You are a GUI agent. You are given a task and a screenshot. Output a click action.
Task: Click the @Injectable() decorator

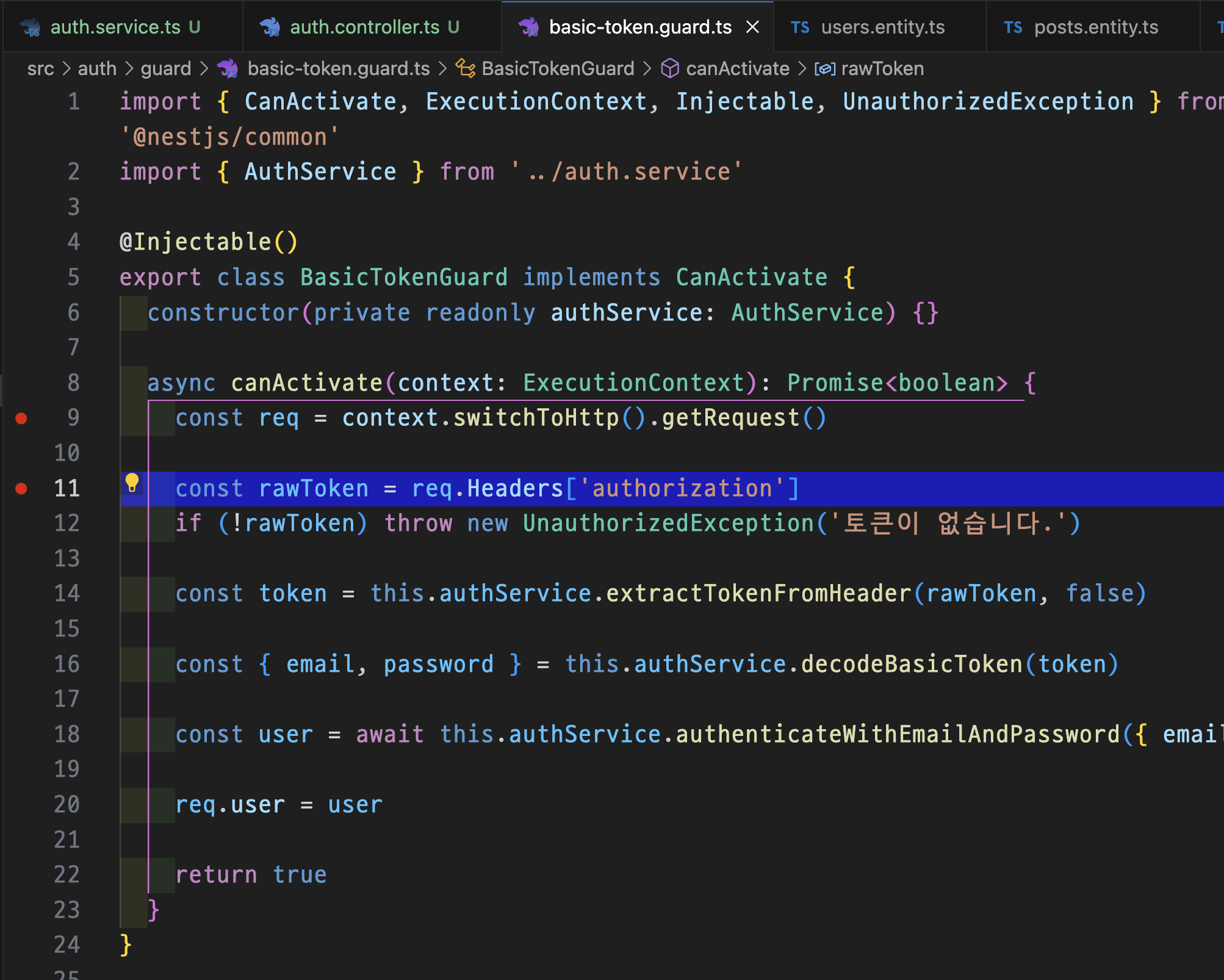209,242
